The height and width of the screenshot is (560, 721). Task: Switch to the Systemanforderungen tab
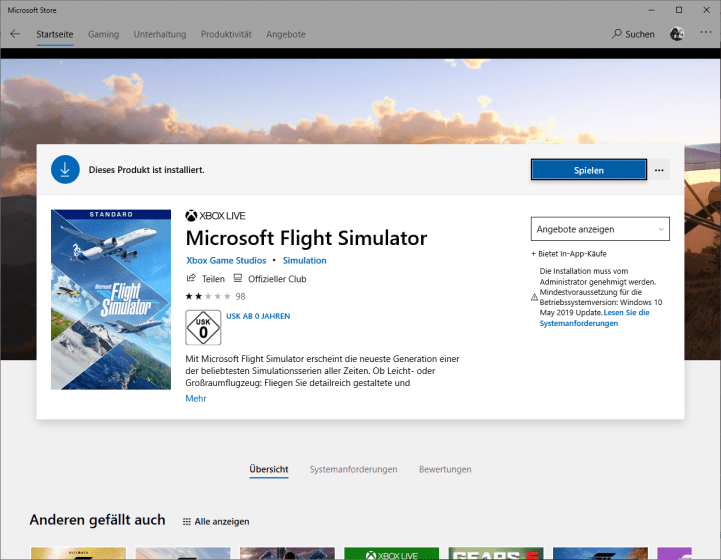[x=353, y=469]
